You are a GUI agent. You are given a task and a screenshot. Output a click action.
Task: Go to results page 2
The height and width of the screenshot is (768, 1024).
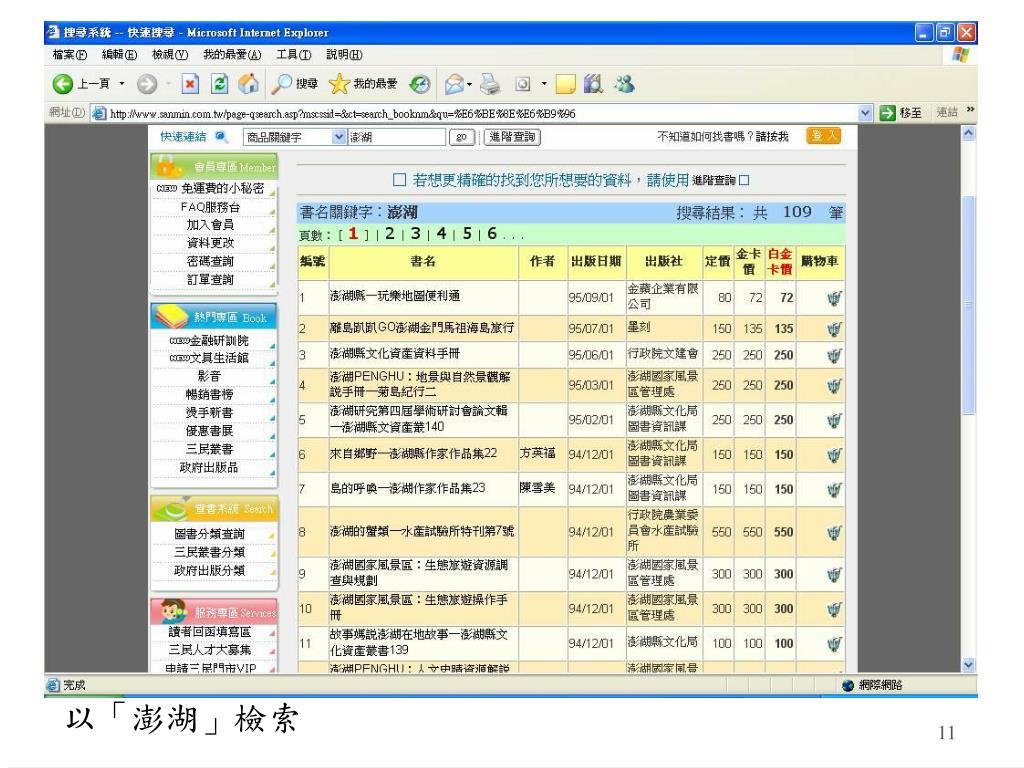390,234
